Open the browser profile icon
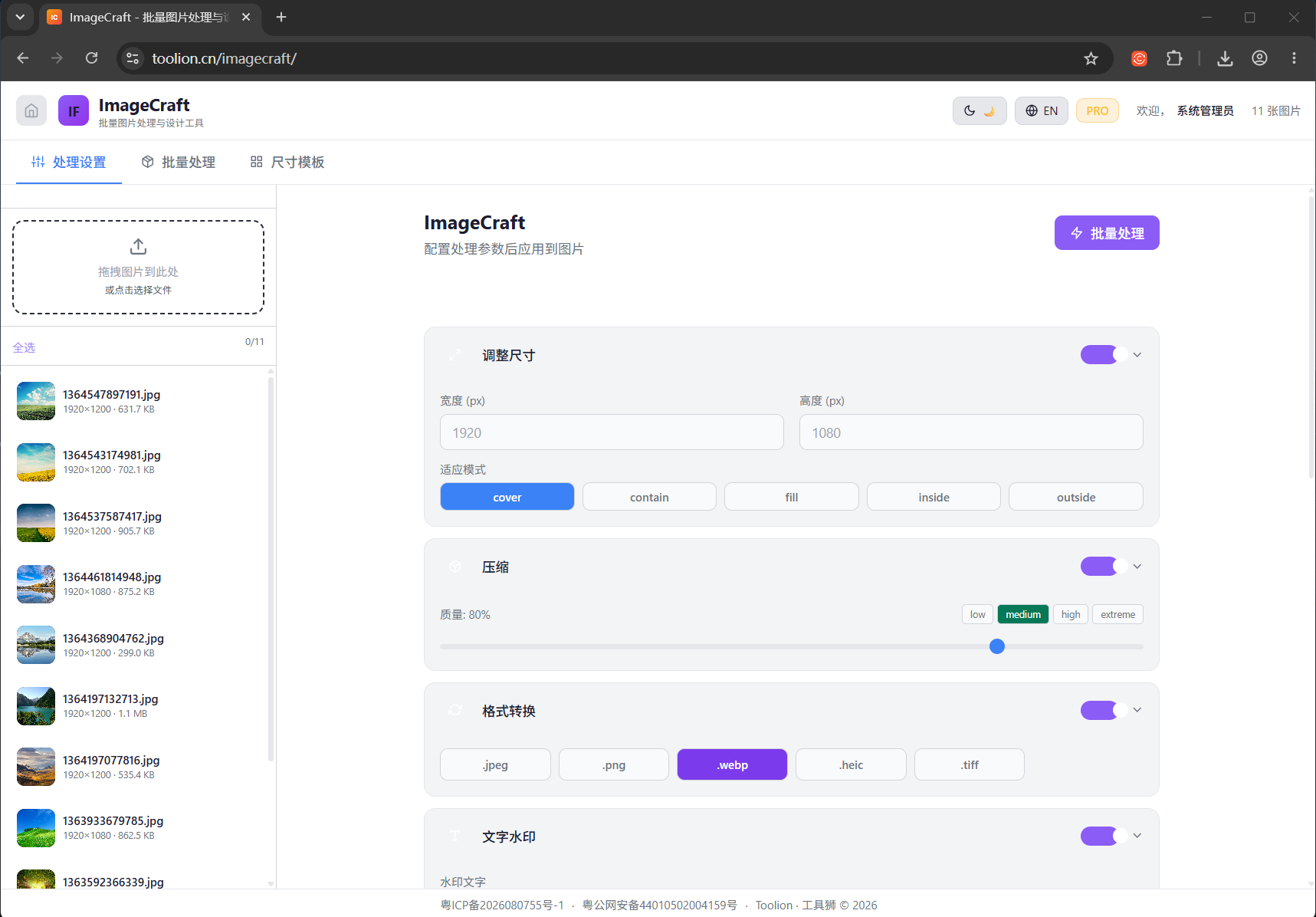The height and width of the screenshot is (917, 1316). 1259,58
